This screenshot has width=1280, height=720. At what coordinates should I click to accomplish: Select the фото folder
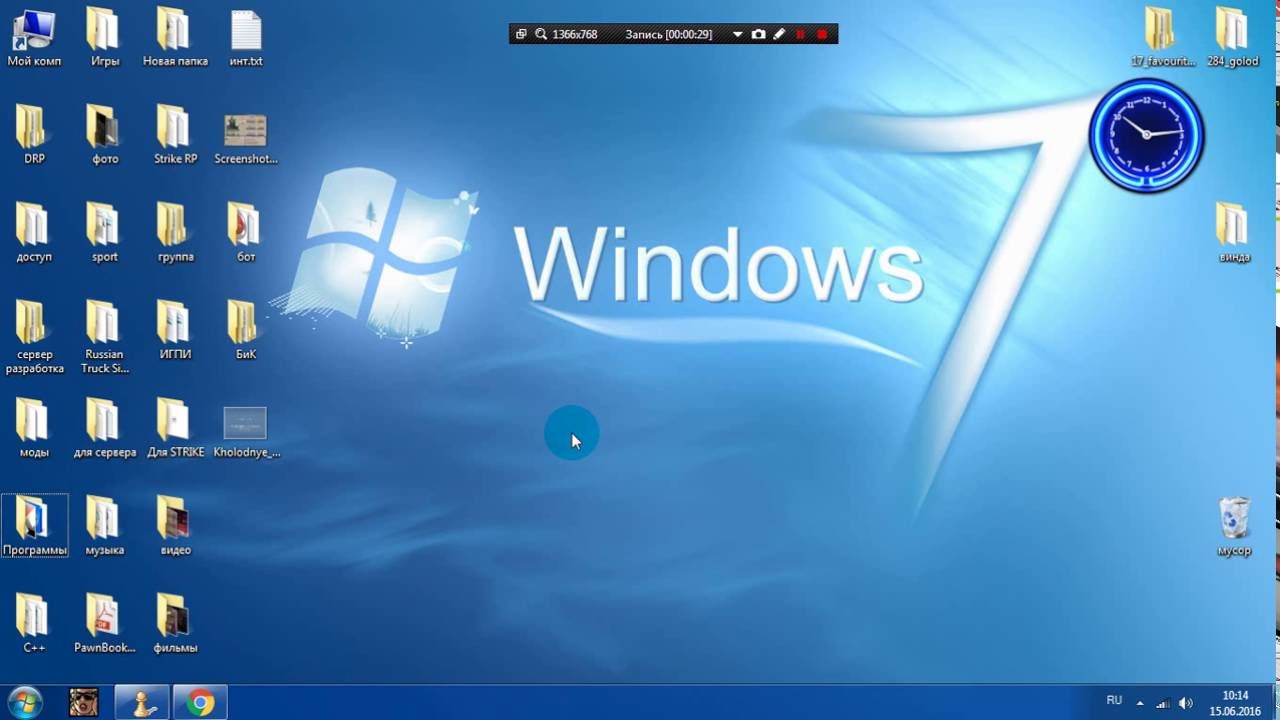pyautogui.click(x=105, y=135)
